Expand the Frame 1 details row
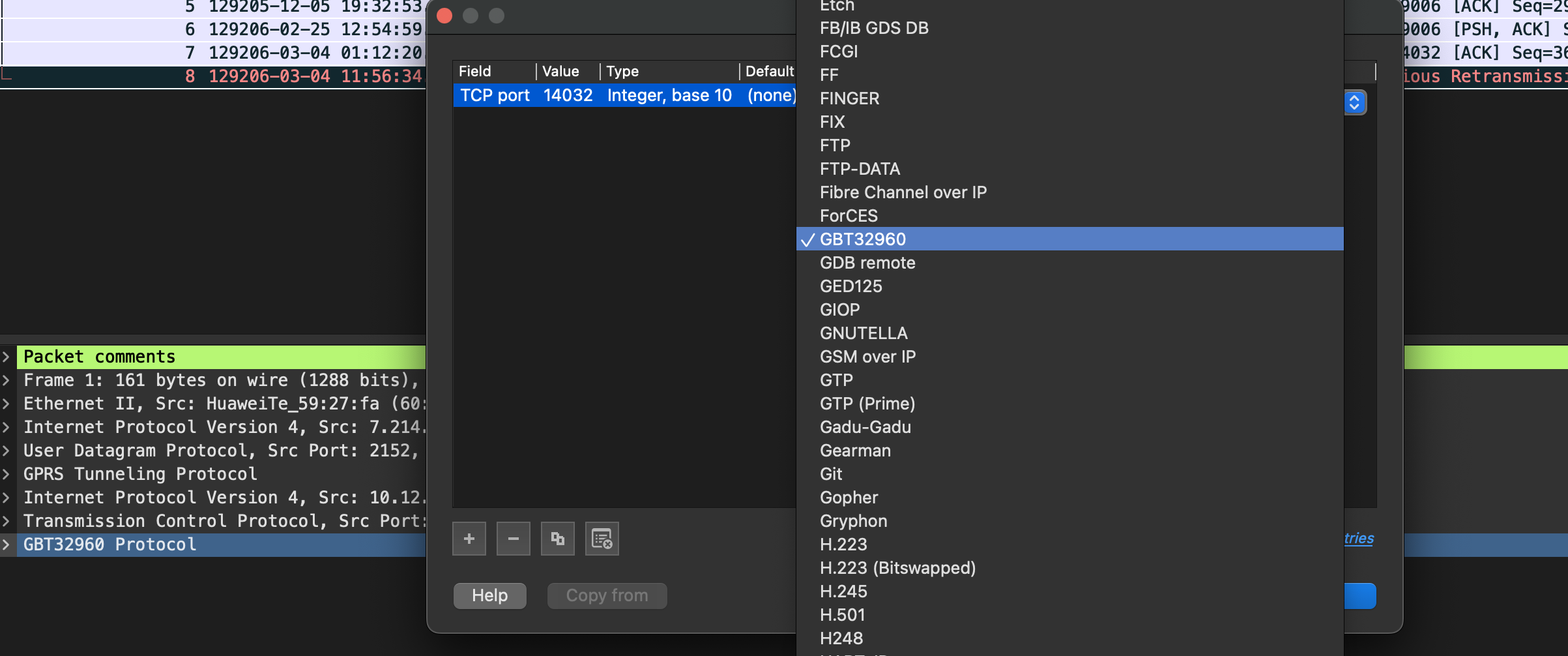 click(7, 380)
